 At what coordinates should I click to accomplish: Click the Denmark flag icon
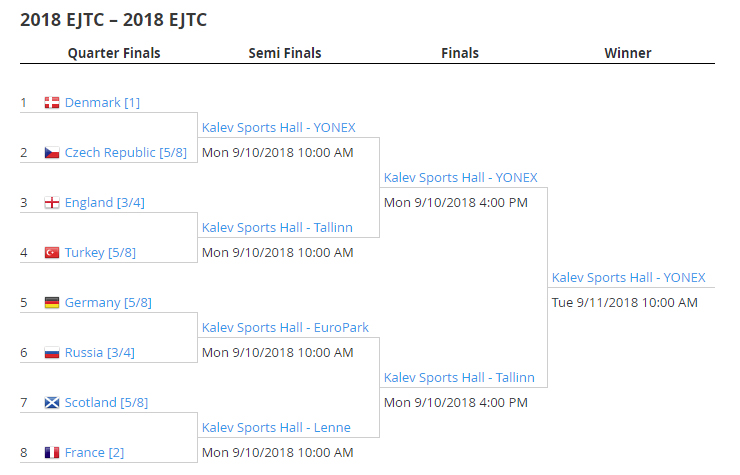click(52, 103)
